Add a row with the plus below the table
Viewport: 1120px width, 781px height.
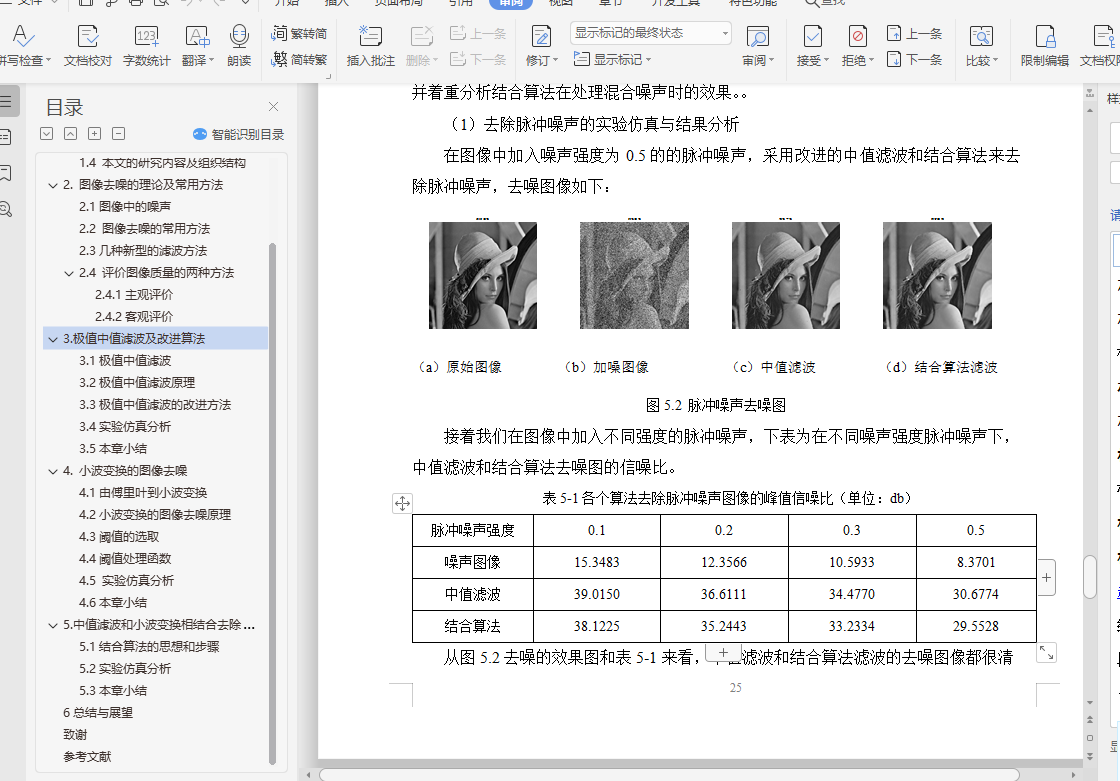(723, 652)
